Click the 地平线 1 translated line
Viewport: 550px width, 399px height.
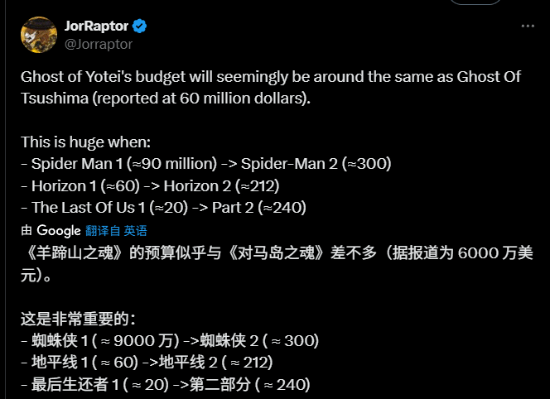(x=147, y=363)
